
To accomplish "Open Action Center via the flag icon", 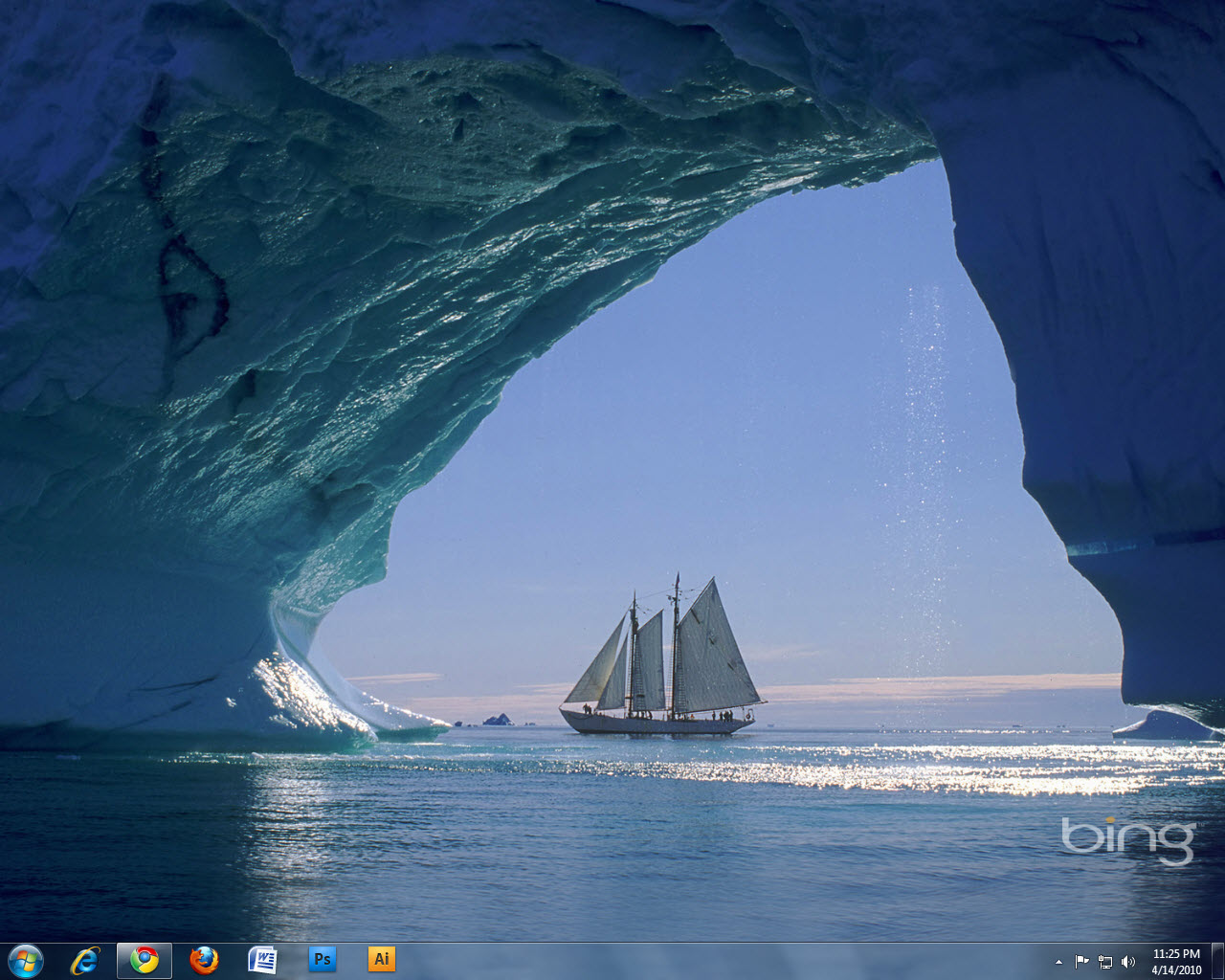I will [1082, 962].
